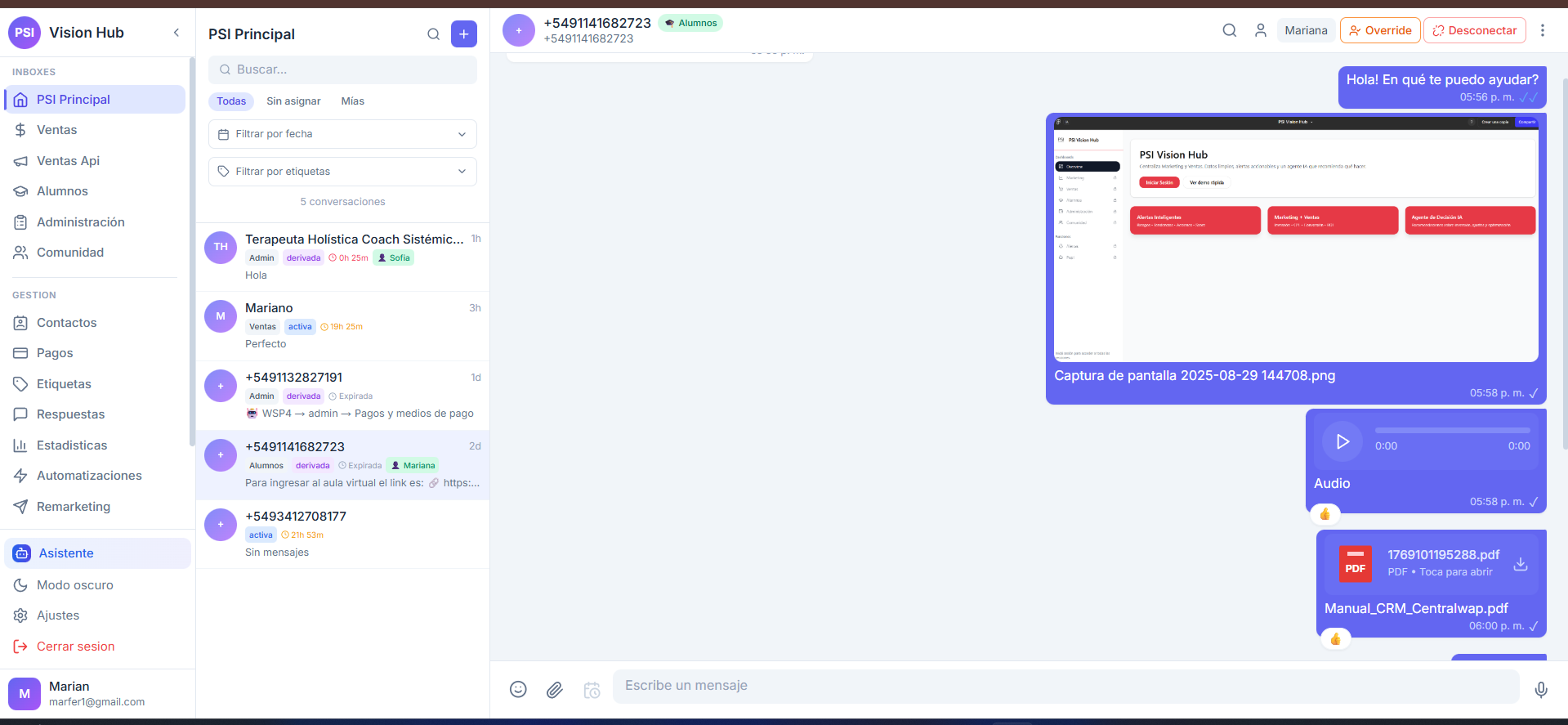Go to Contactos section
This screenshot has width=1568, height=725.
[95, 323]
